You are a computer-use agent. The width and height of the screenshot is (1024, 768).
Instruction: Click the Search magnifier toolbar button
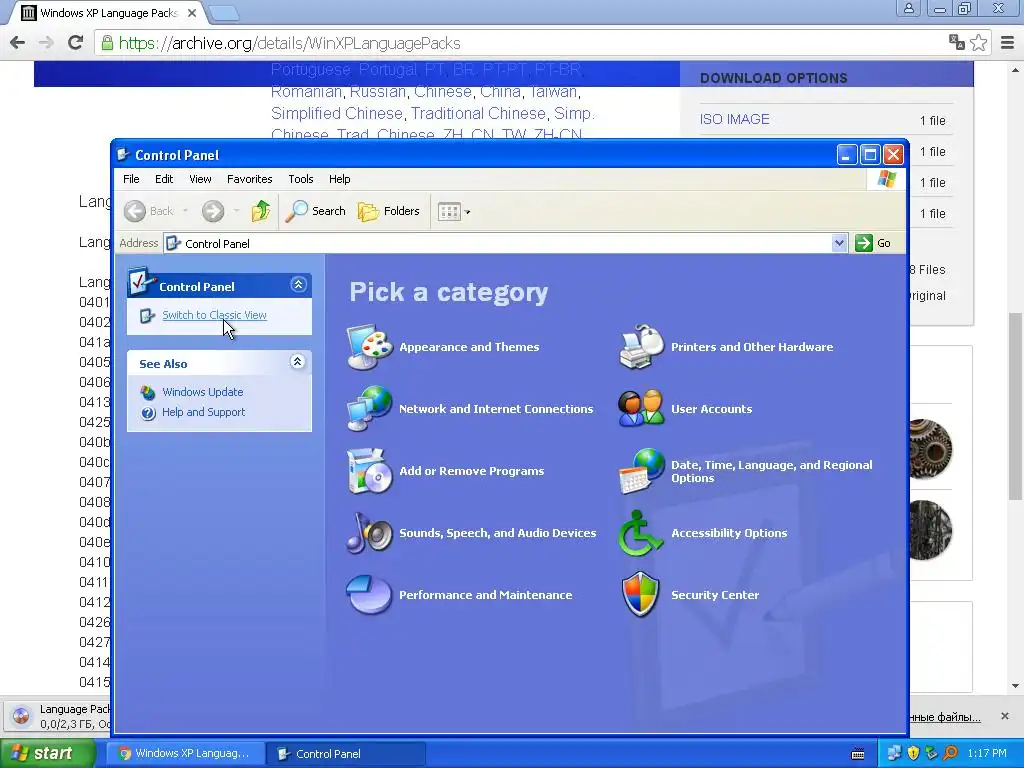tap(315, 211)
